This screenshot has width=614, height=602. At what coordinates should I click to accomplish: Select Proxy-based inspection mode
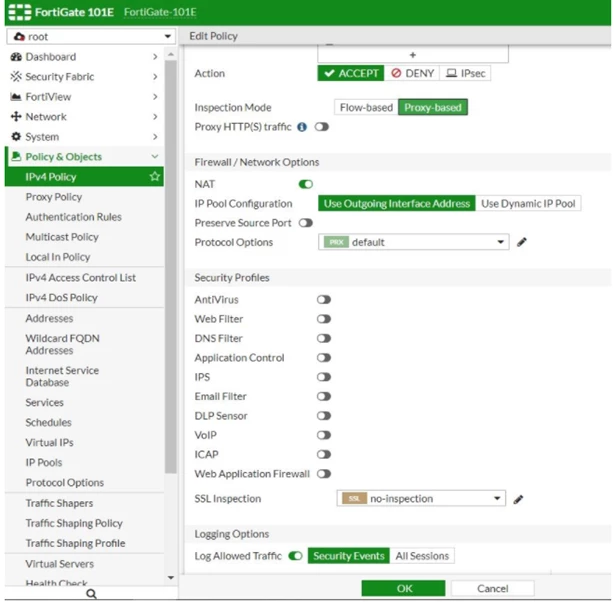[x=433, y=107]
